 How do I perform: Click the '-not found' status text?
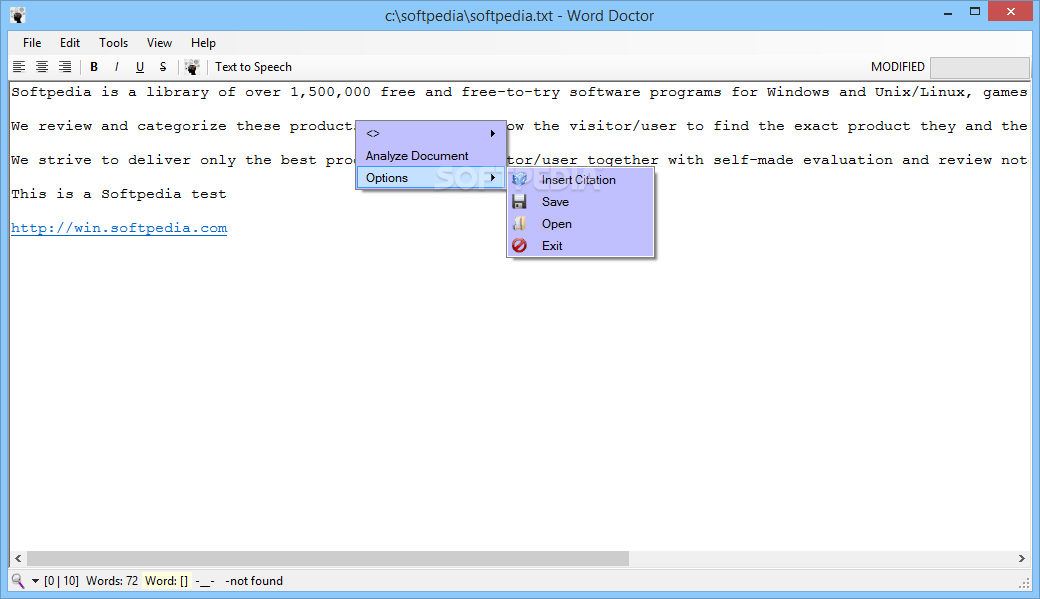tap(254, 581)
